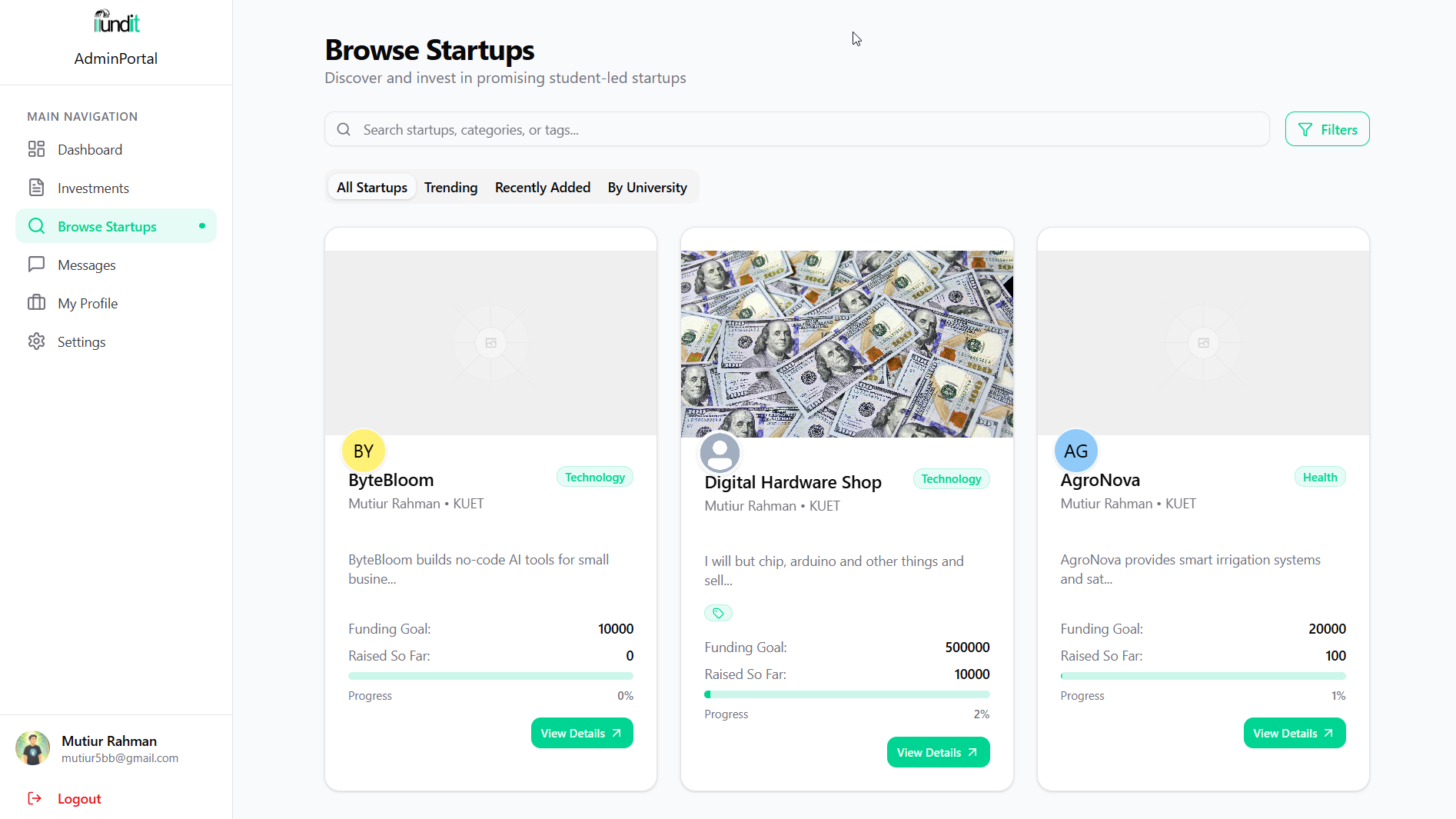Click the My Profile briefcase icon
This screenshot has height=819, width=1456.
[x=36, y=303]
